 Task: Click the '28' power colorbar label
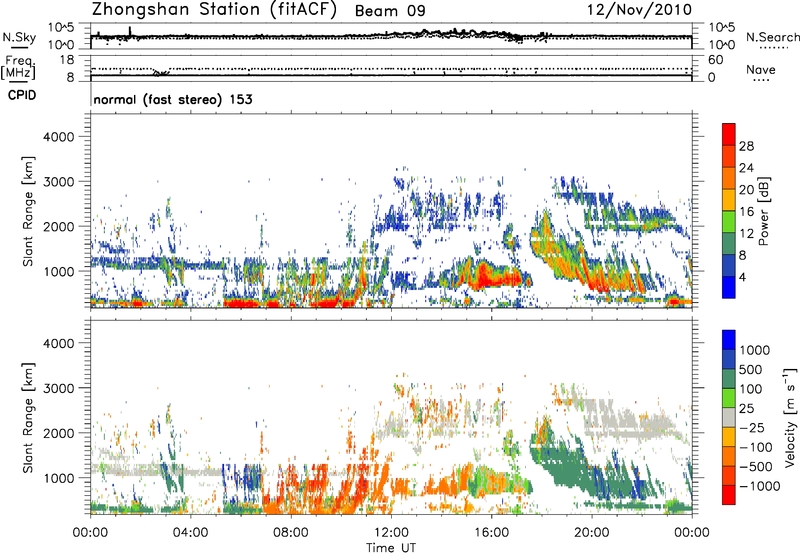click(x=746, y=146)
